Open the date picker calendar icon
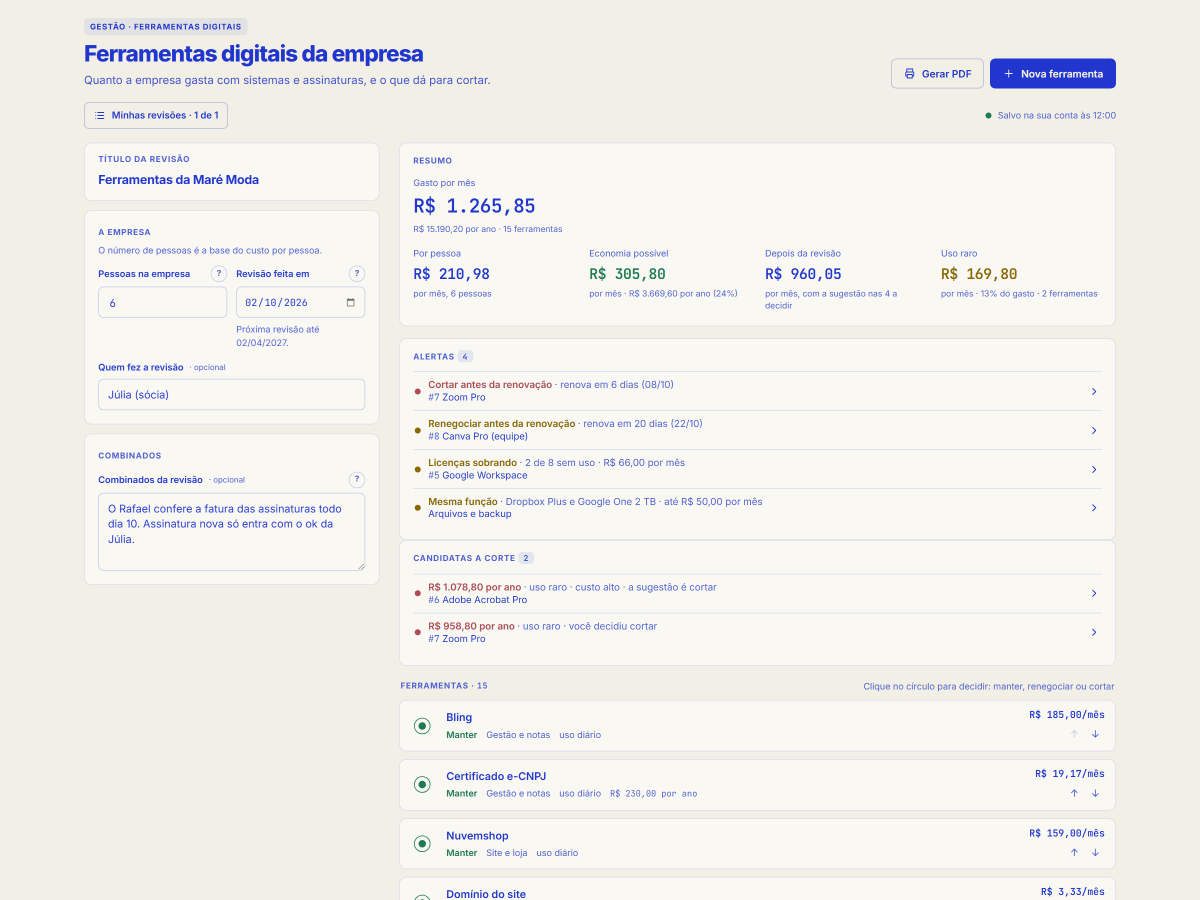Screen dimensions: 1200x900 tap(350, 303)
